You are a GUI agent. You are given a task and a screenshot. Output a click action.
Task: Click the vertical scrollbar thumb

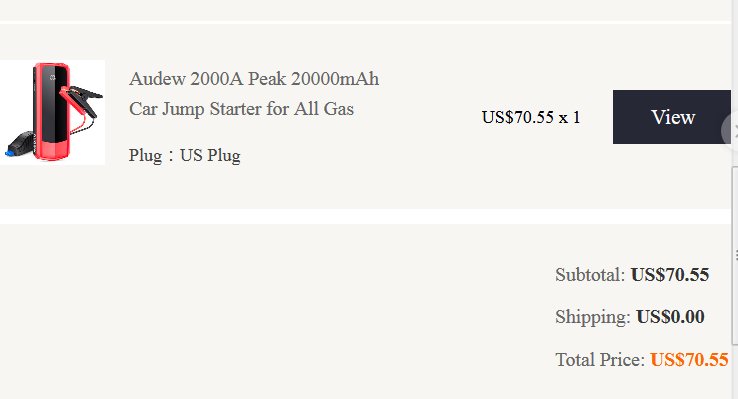(x=735, y=255)
